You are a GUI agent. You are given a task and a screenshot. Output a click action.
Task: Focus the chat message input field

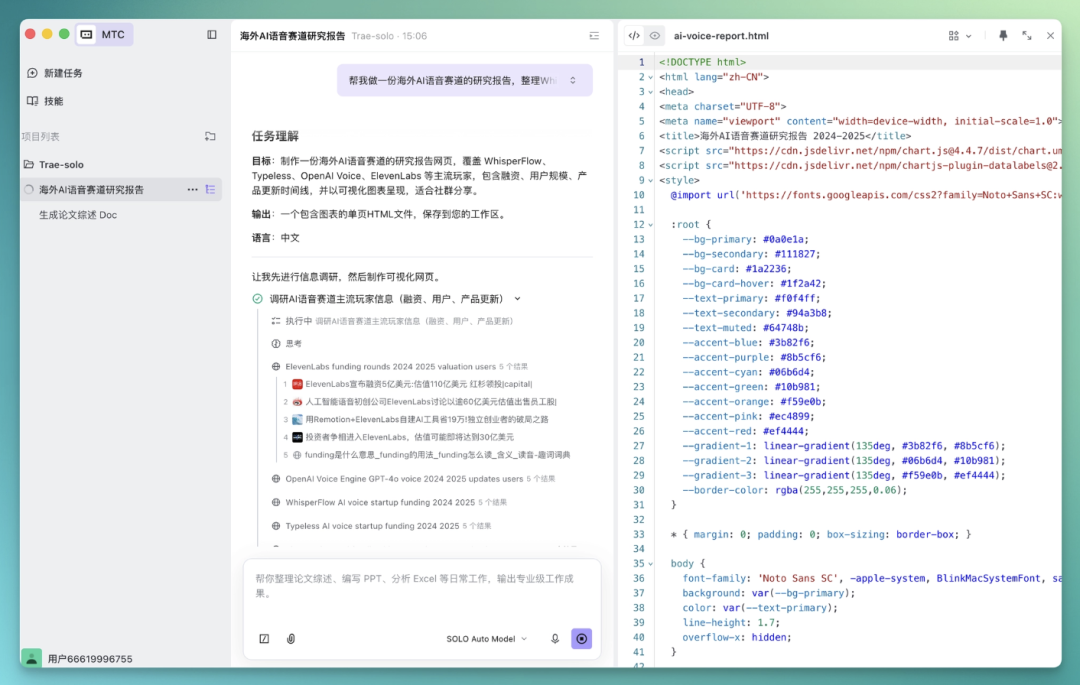click(x=422, y=587)
